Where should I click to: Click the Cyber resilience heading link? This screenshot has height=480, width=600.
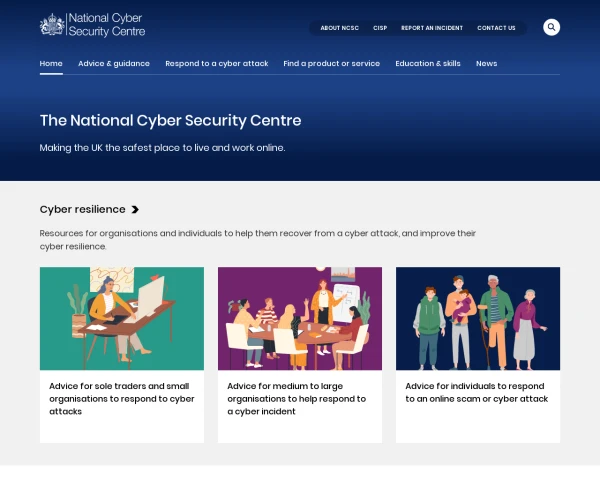tap(83, 209)
